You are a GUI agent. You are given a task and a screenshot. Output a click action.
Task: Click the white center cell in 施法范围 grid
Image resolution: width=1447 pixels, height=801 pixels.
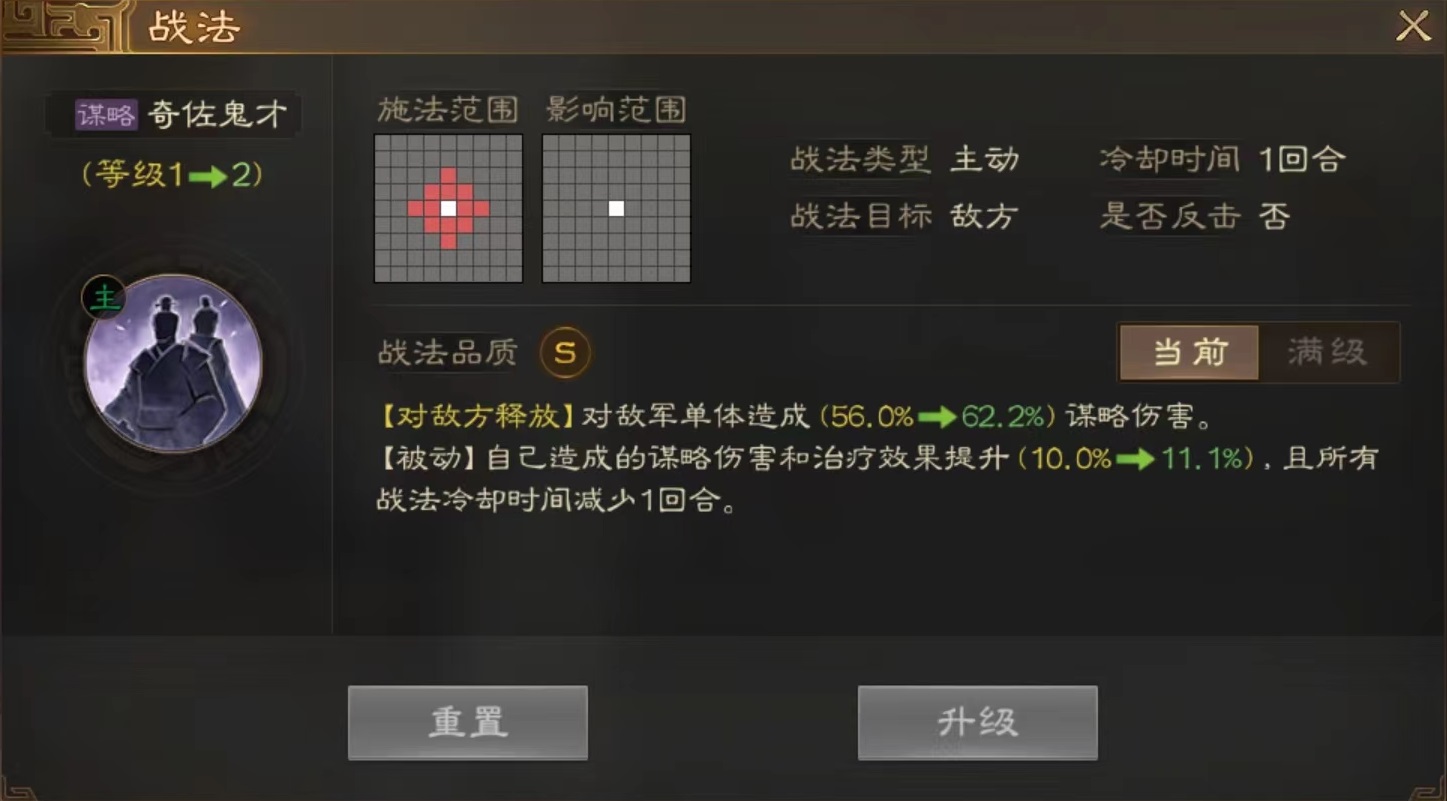click(x=448, y=208)
